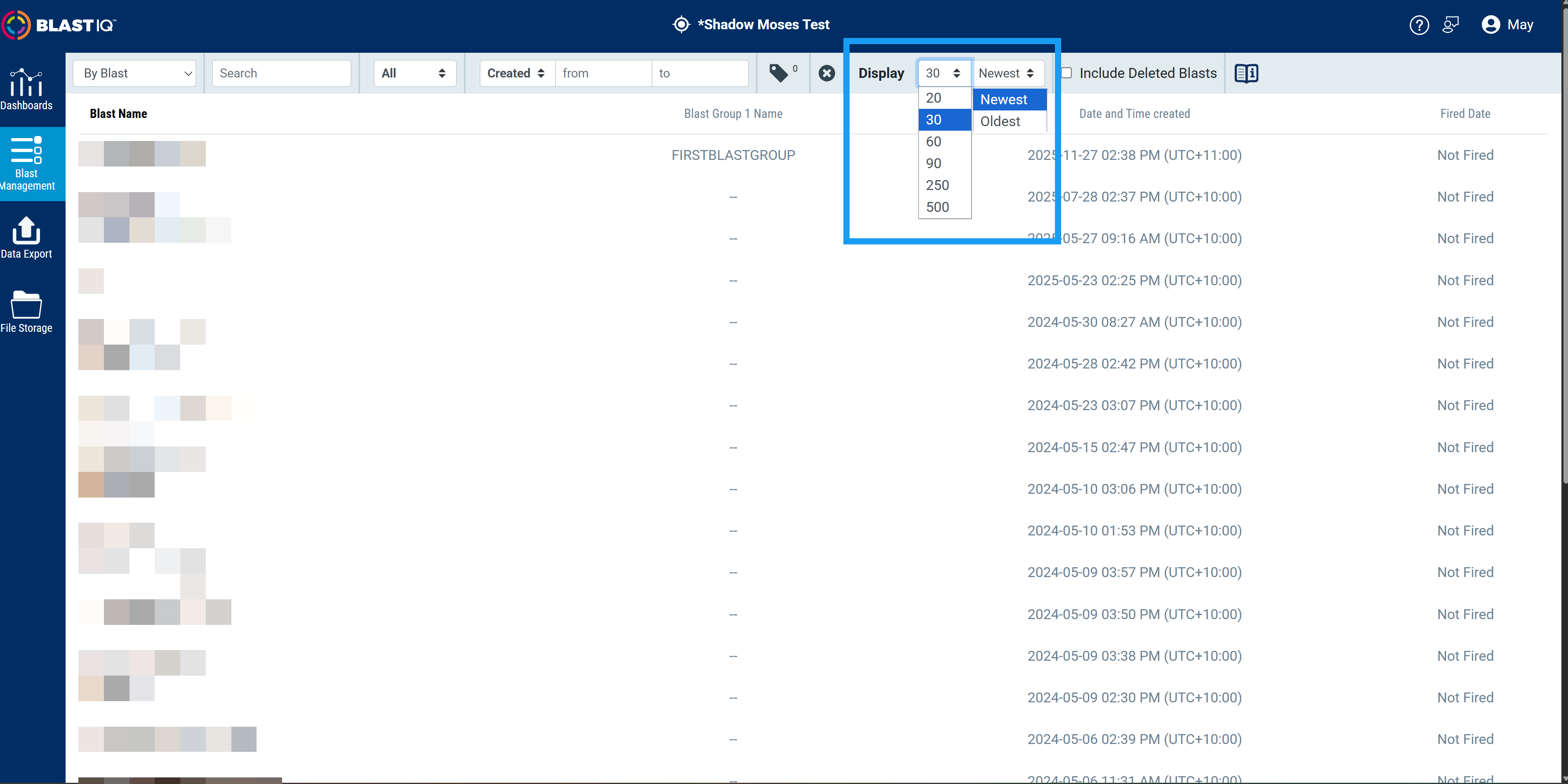The height and width of the screenshot is (784, 1568).
Task: Select 90 in the display count list
Action: [x=945, y=164]
